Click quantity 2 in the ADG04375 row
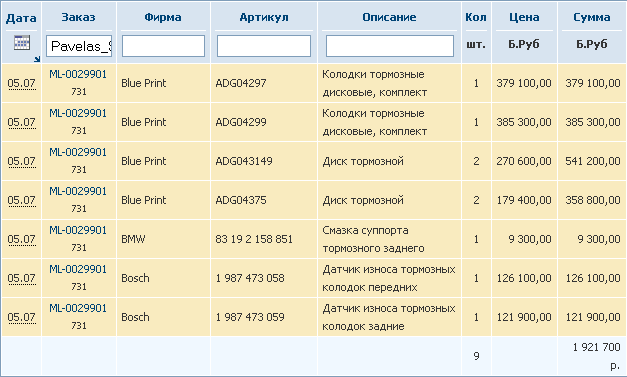This screenshot has height=377, width=627. pyautogui.click(x=476, y=200)
